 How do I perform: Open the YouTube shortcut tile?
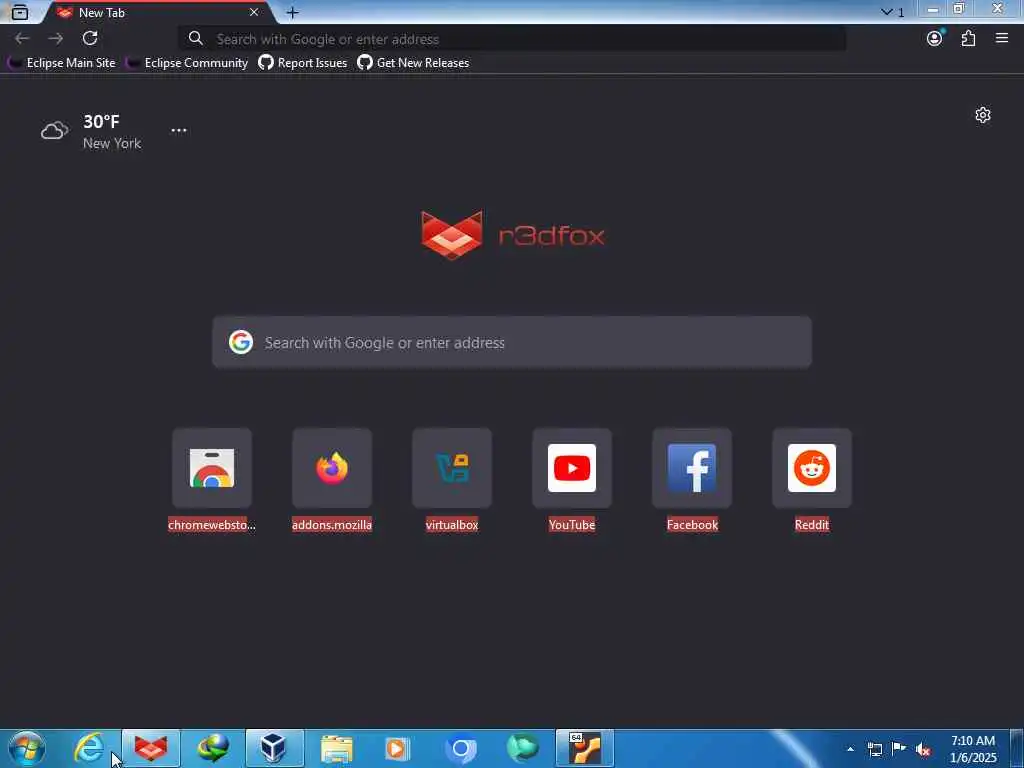572,468
